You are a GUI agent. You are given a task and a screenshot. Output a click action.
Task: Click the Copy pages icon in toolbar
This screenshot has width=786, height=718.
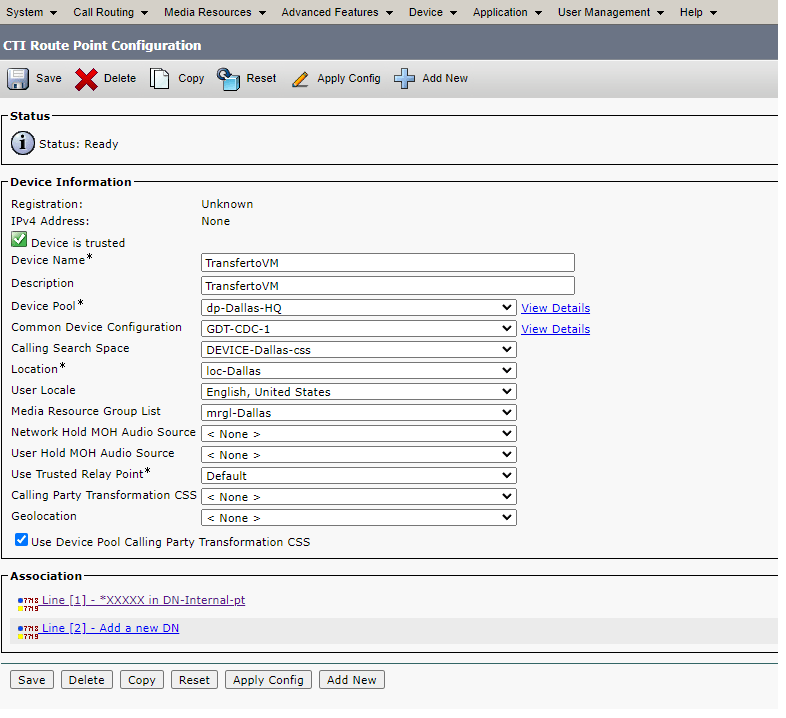pyautogui.click(x=159, y=79)
